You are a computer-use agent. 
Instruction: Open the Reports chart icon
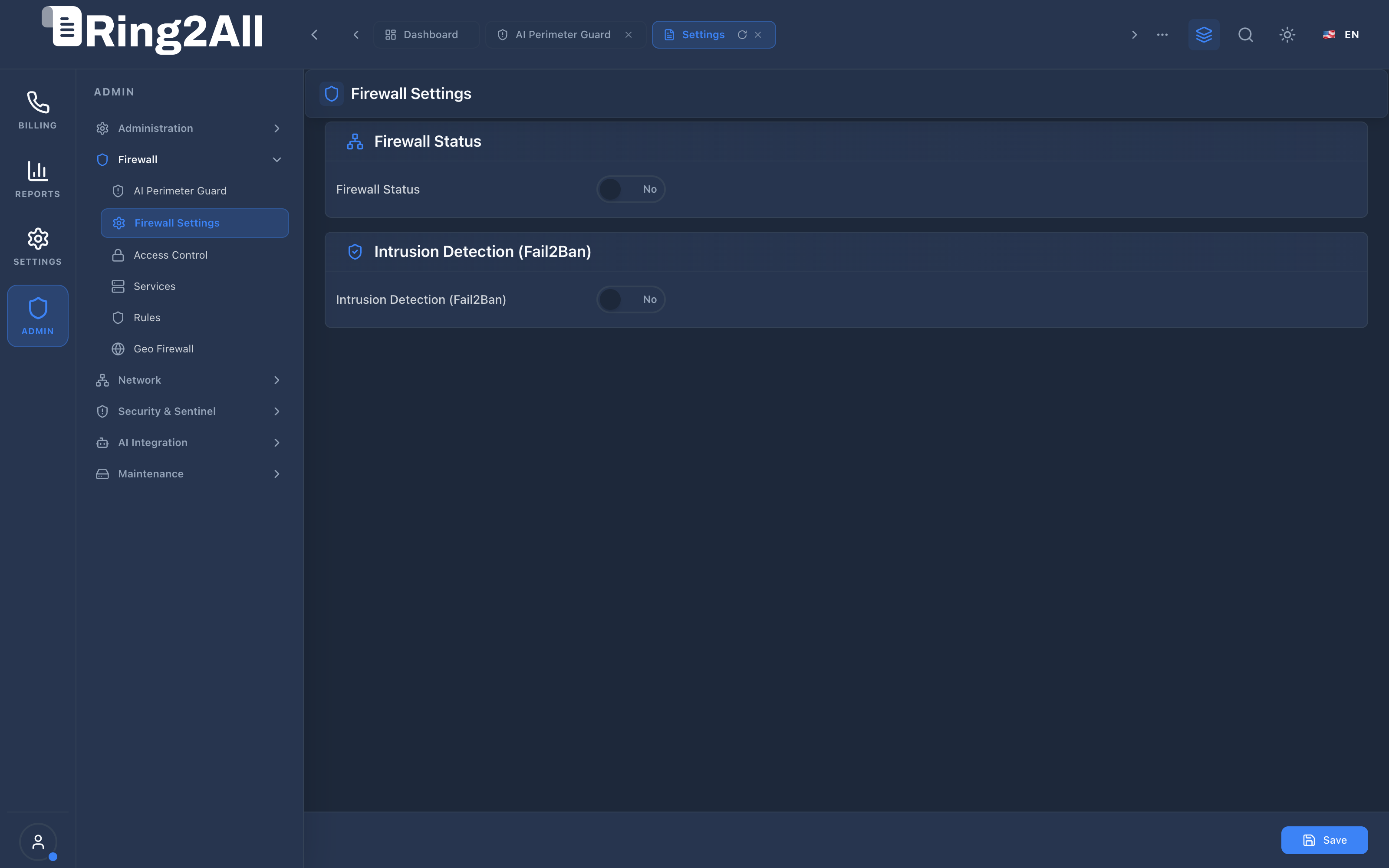coord(38,171)
